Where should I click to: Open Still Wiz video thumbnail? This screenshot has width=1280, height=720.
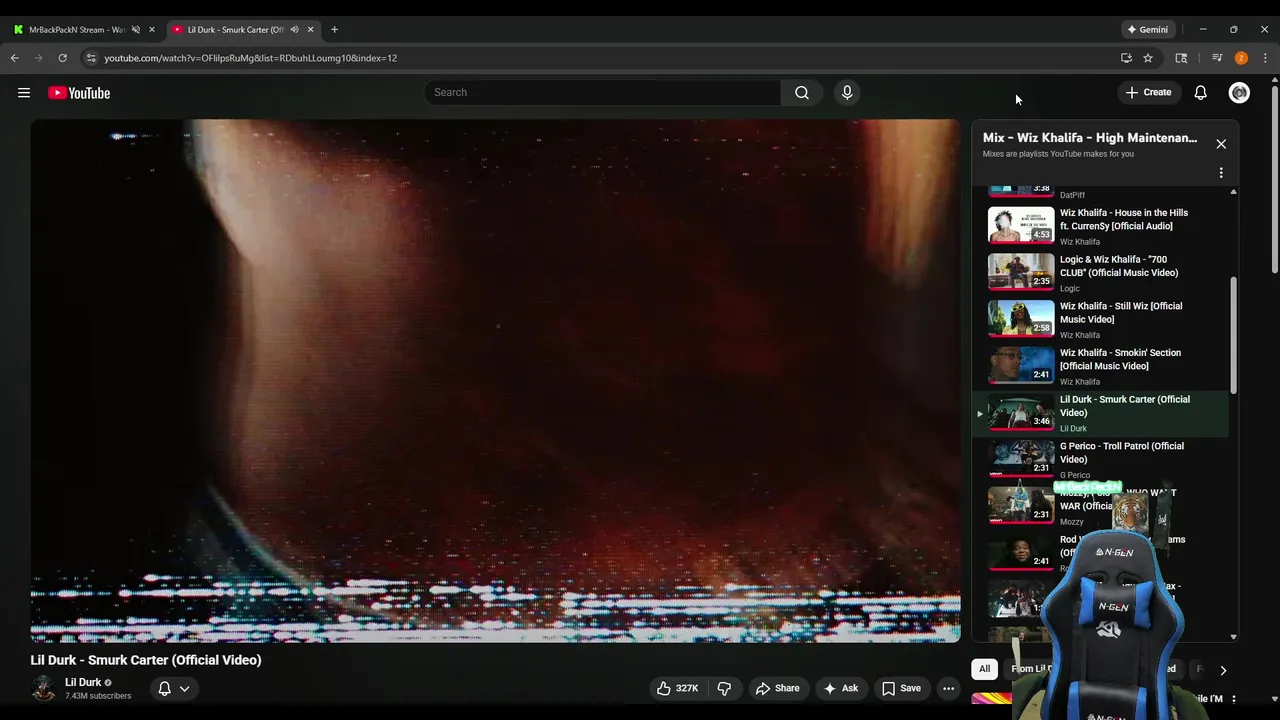[1021, 319]
